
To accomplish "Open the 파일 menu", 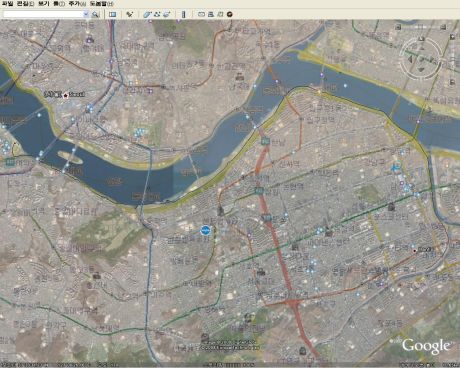I will coord(7,4).
